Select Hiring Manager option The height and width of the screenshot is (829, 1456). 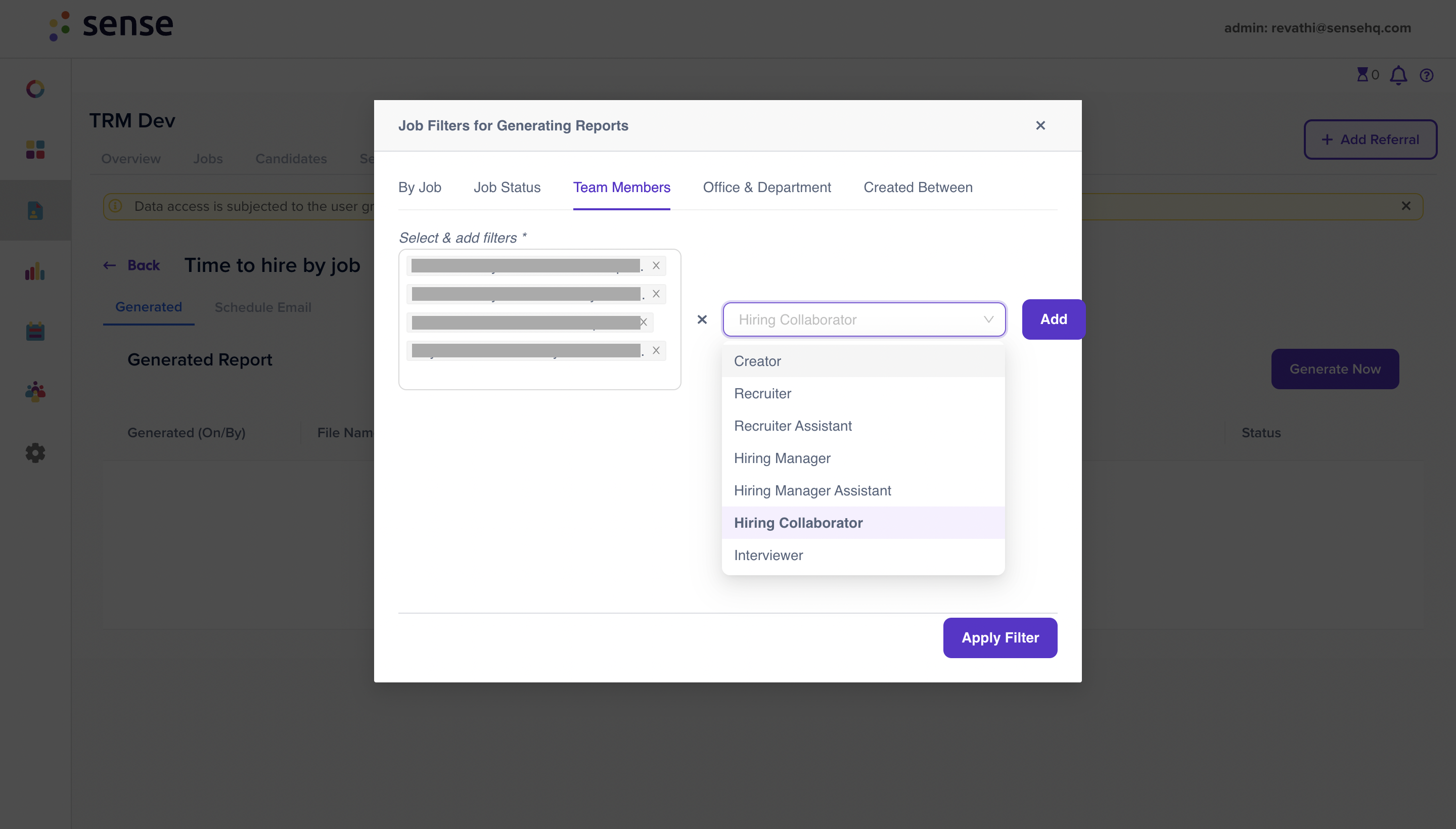click(x=862, y=458)
